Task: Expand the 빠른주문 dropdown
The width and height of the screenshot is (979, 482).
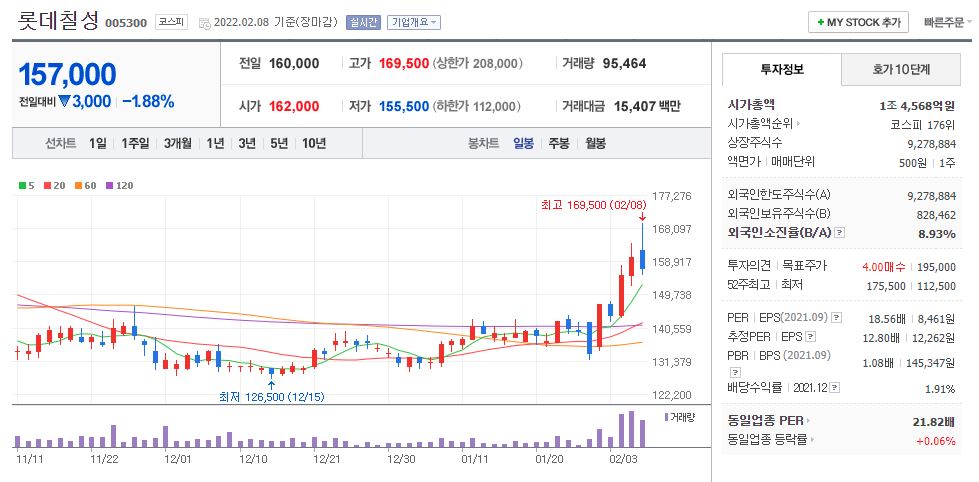Action: (x=947, y=22)
